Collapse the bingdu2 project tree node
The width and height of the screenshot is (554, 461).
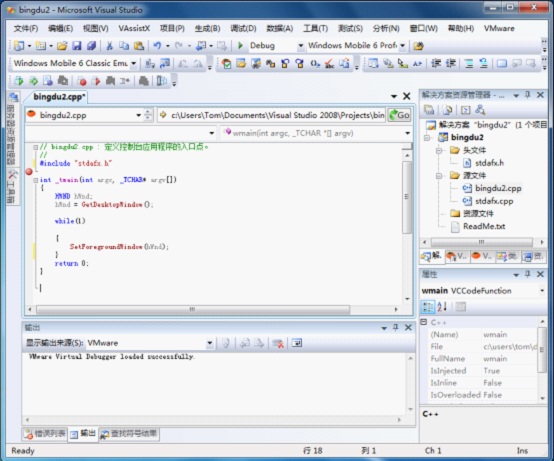click(427, 137)
